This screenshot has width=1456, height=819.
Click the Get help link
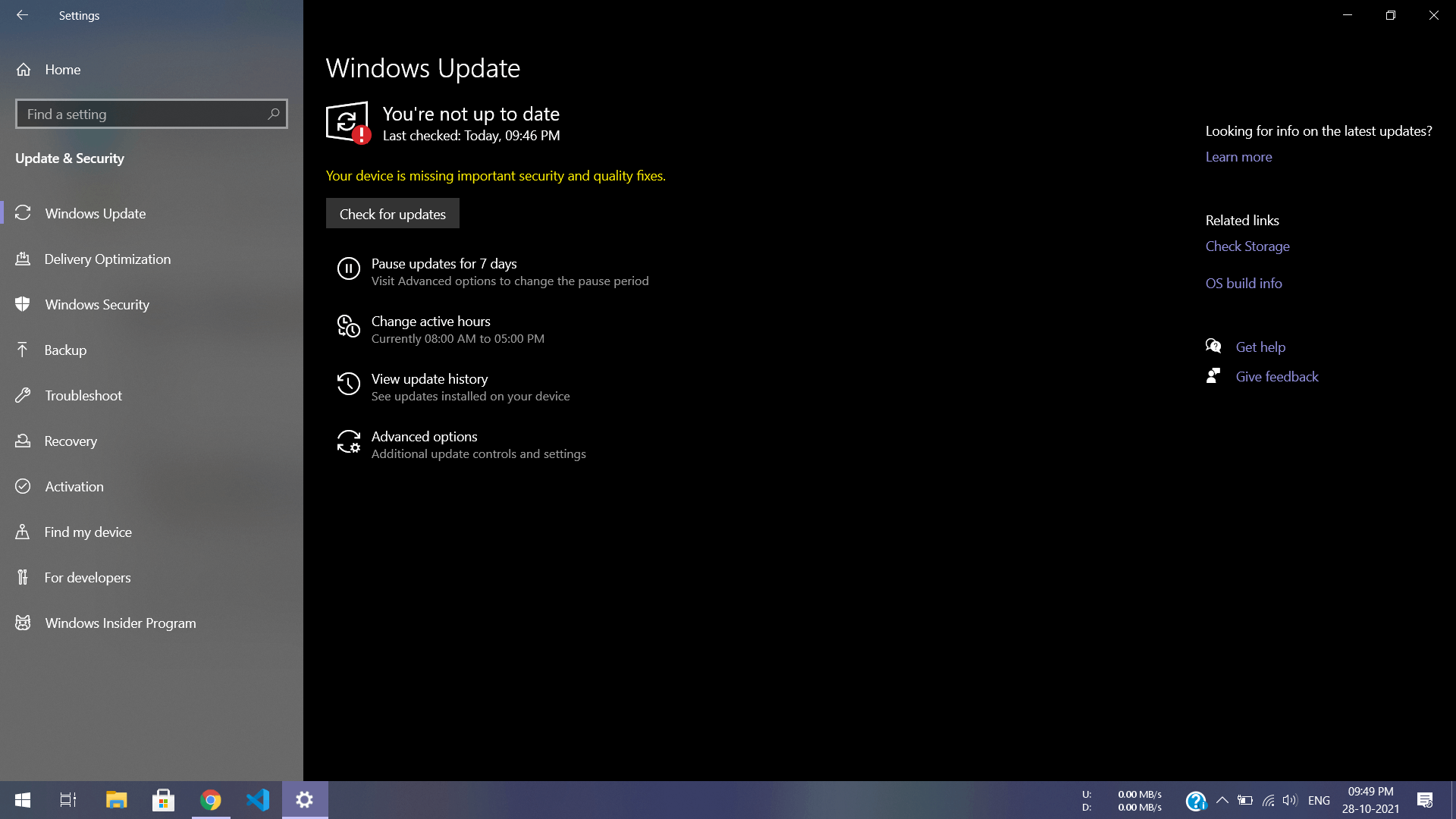[x=1260, y=347]
